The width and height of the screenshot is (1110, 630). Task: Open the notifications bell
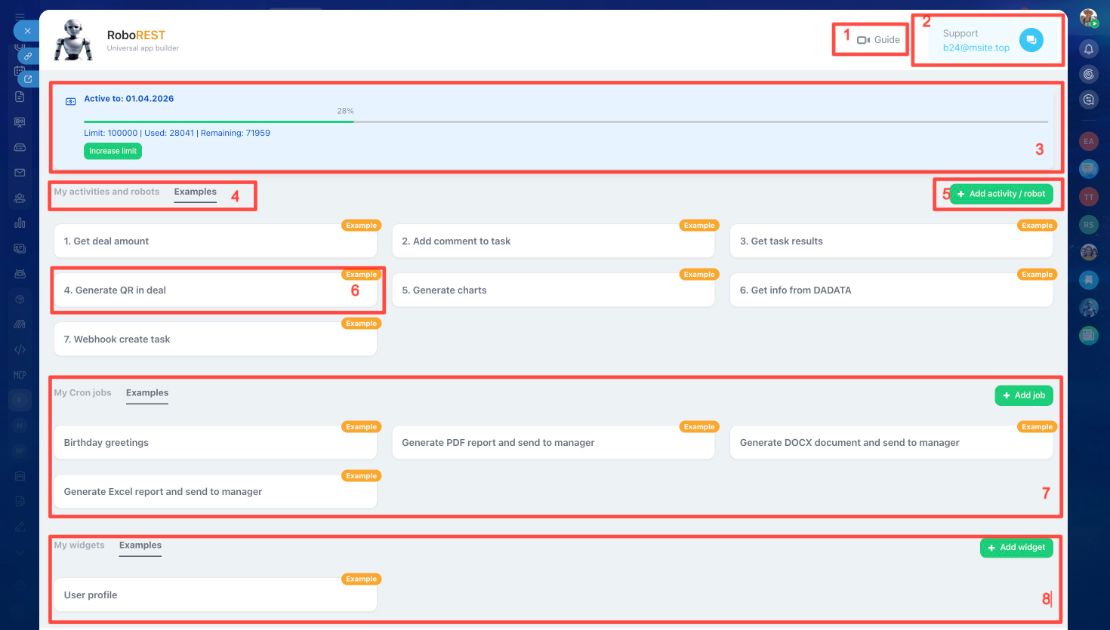pos(1089,48)
